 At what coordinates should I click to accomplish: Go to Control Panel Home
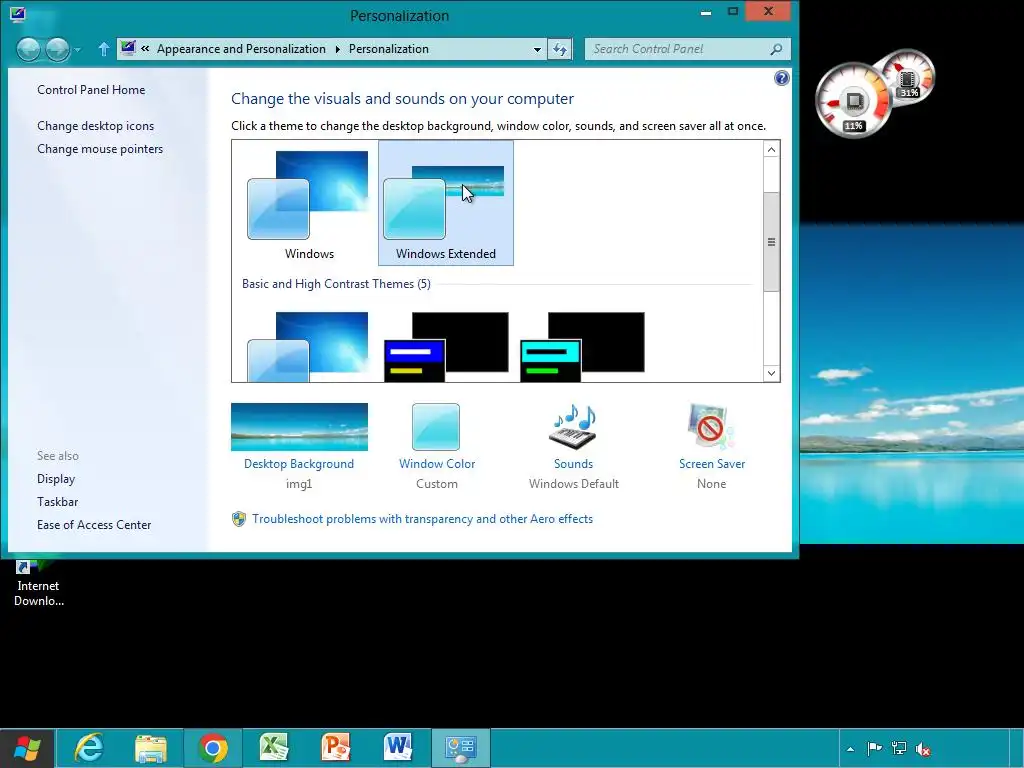[91, 90]
